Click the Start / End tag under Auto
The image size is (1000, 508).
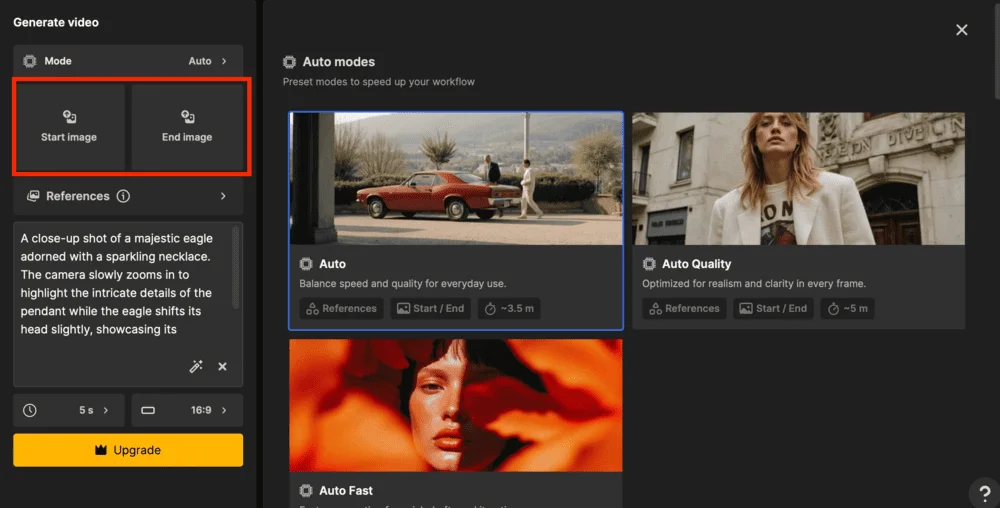click(x=430, y=308)
